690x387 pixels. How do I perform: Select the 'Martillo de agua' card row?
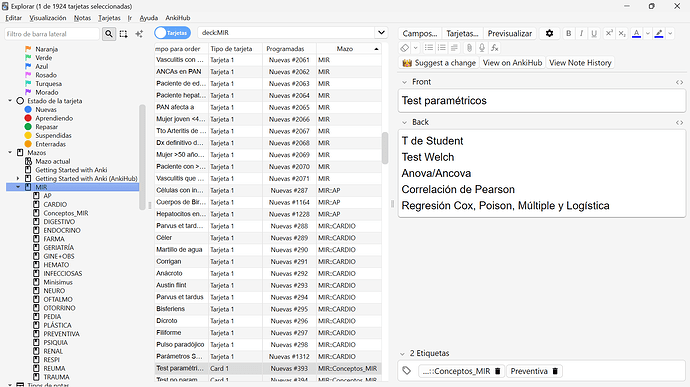tap(268, 250)
